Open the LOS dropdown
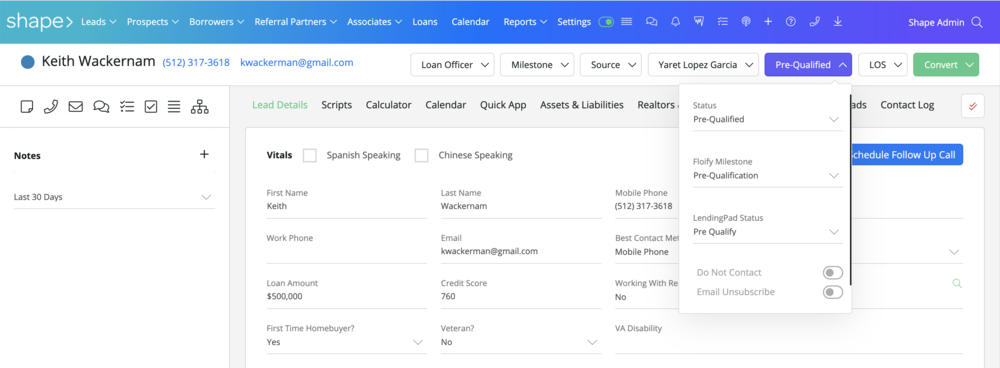Viewport: 1000px width, 368px height. [x=883, y=64]
